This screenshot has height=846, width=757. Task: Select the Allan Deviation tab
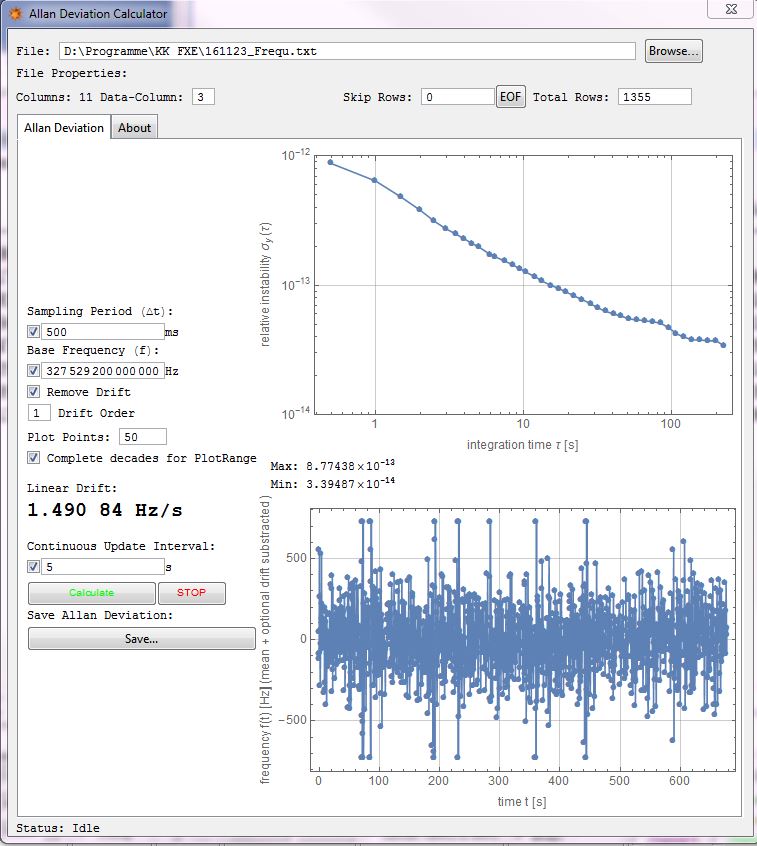tap(64, 128)
